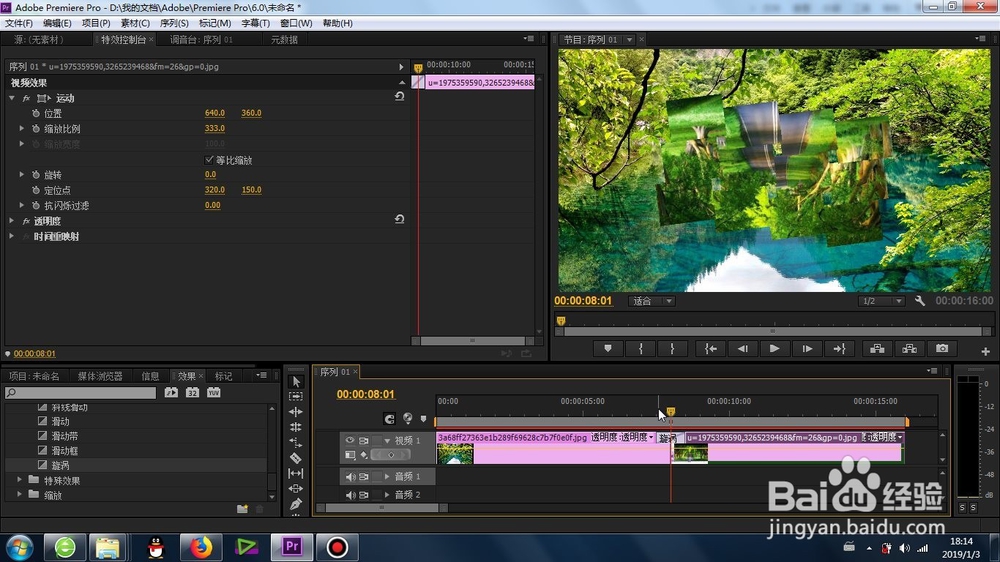This screenshot has height=562, width=1000.
Task: Toggle Audio 1 track output speaker
Action: click(350, 477)
